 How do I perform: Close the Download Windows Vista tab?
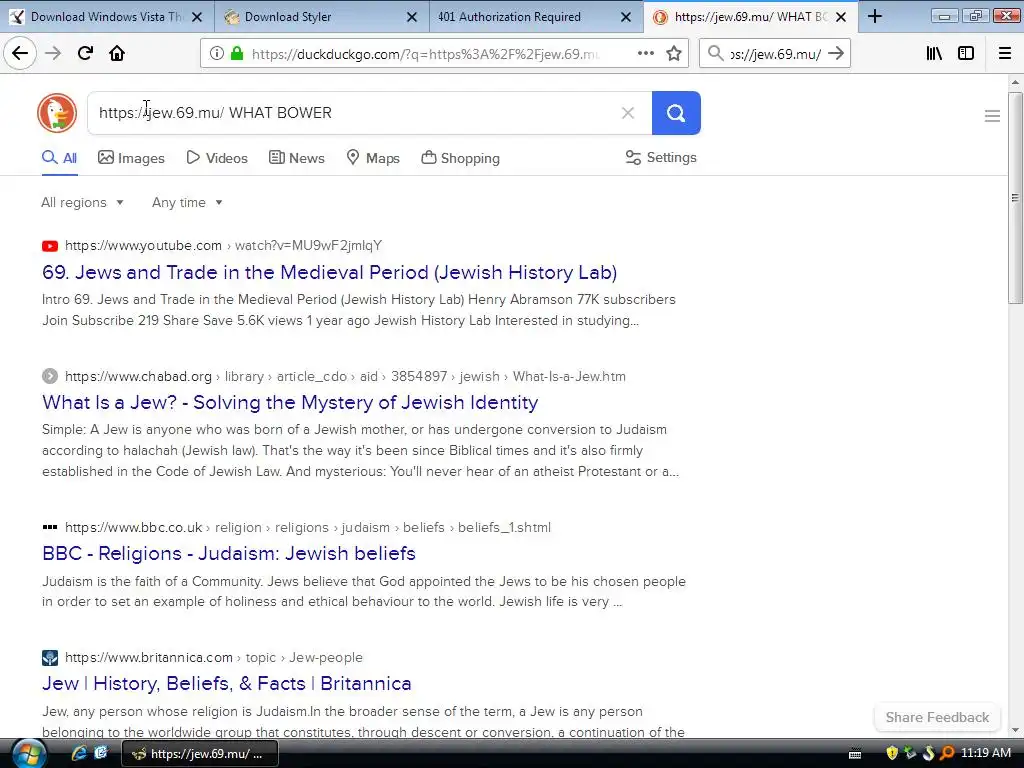[197, 17]
